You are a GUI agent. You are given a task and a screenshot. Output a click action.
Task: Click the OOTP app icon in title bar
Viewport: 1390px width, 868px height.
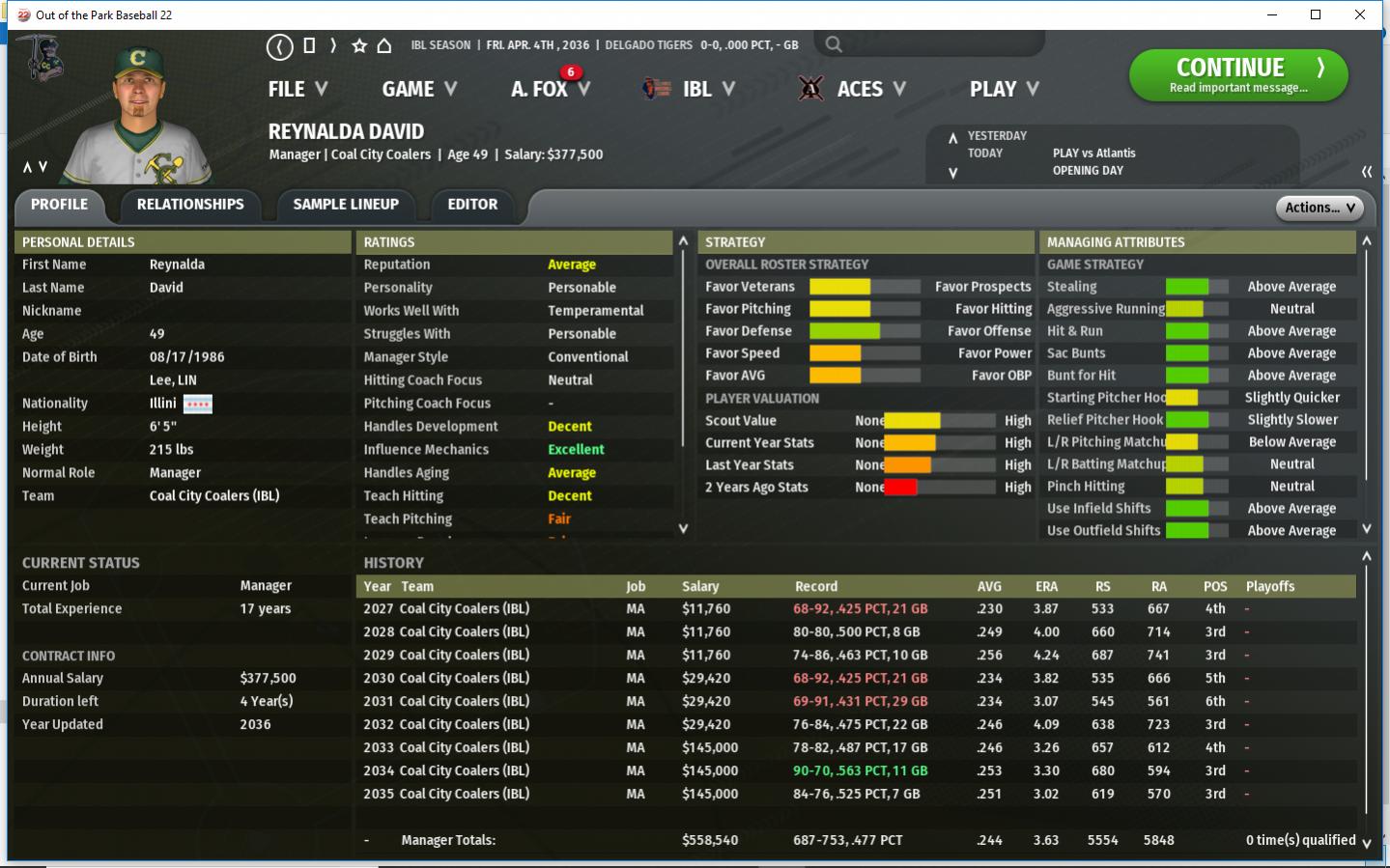[x=23, y=14]
